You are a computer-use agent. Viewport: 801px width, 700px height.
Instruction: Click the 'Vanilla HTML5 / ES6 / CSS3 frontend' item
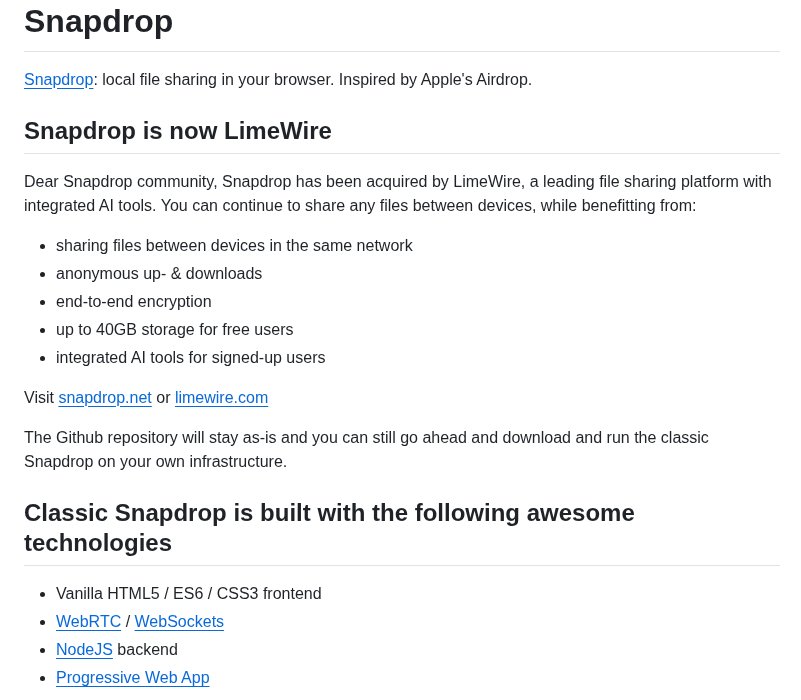point(189,594)
